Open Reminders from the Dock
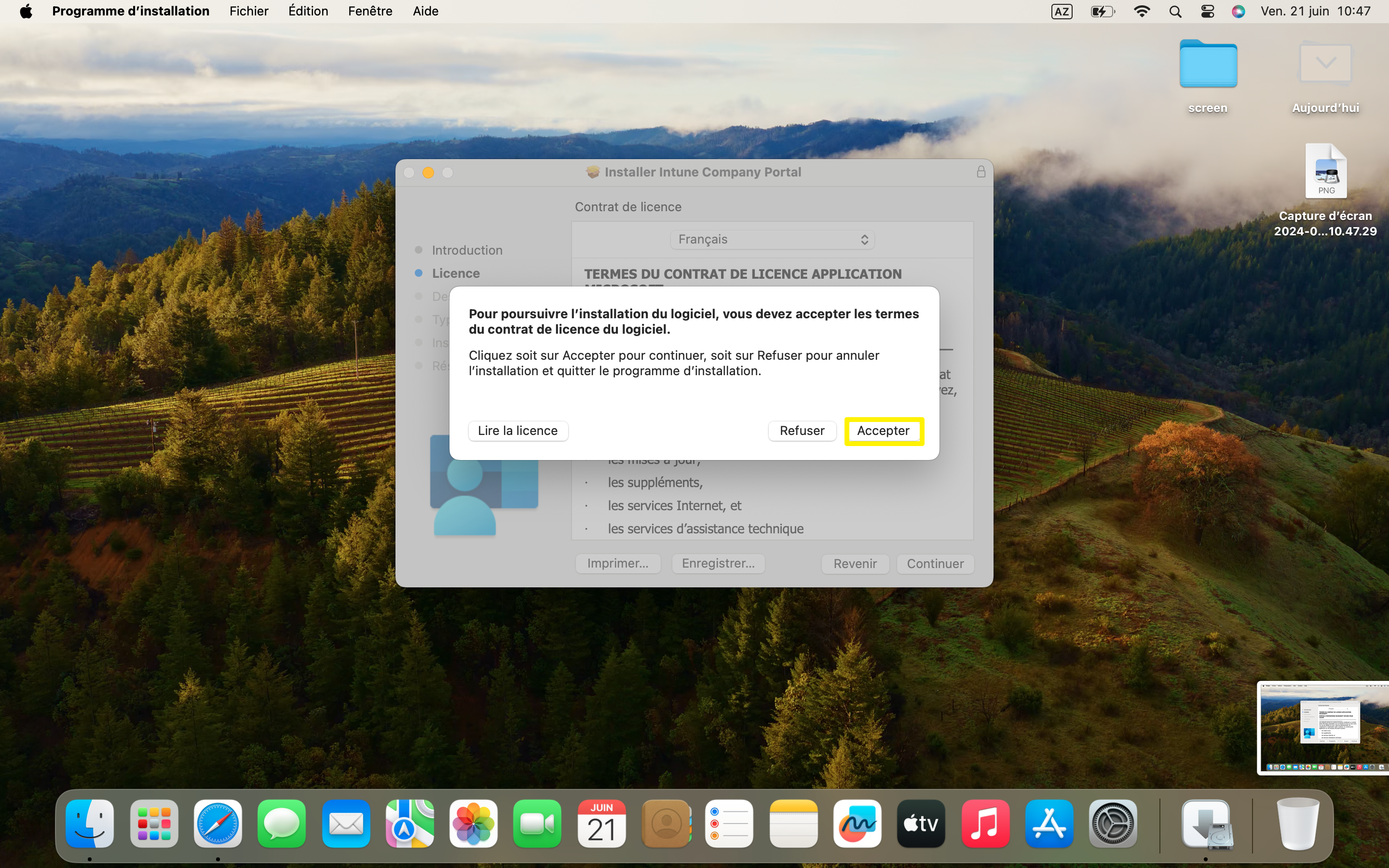This screenshot has height=868, width=1389. tap(730, 824)
